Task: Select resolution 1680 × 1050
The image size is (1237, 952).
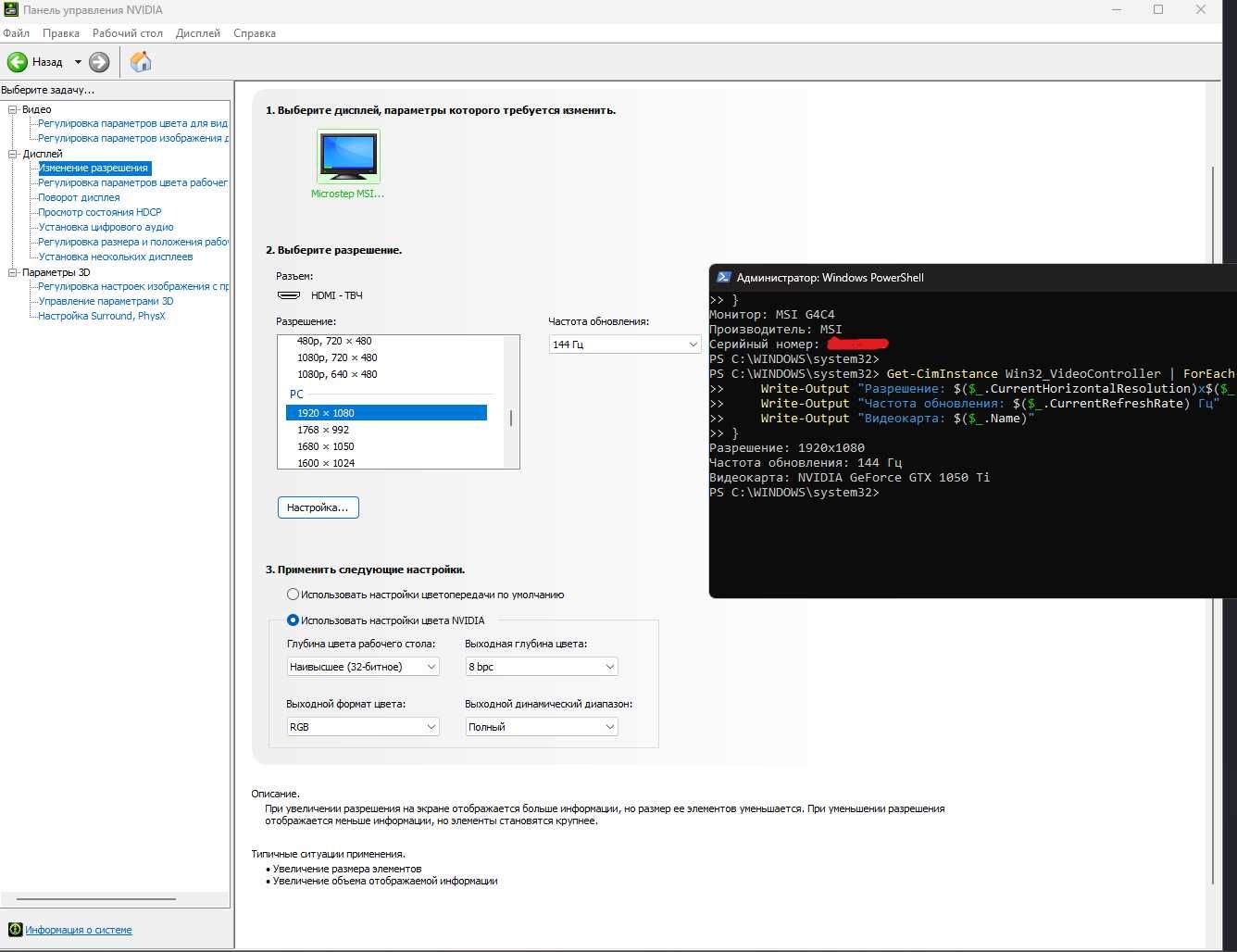Action: click(326, 446)
